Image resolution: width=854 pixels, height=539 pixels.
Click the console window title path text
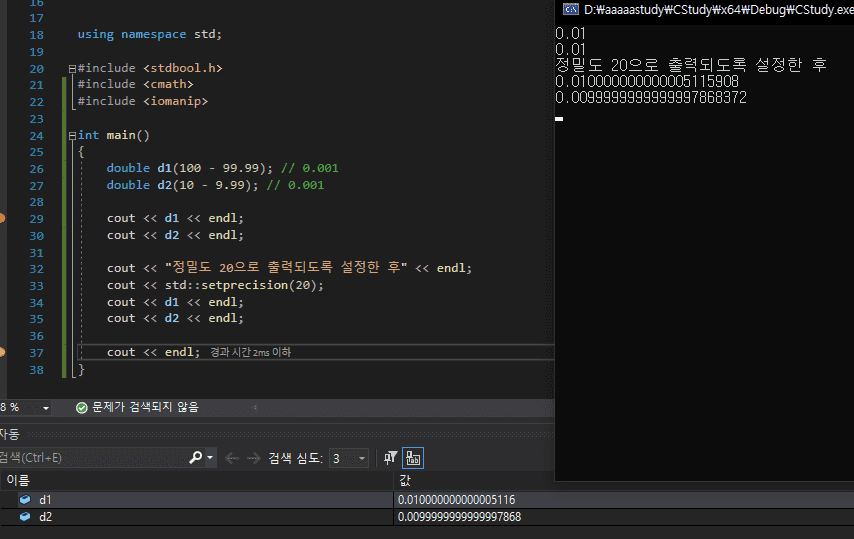[x=718, y=9]
